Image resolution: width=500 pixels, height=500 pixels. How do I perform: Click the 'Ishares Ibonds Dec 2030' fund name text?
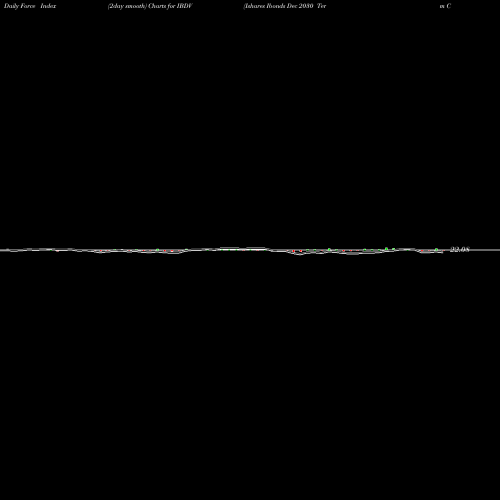(x=279, y=6)
